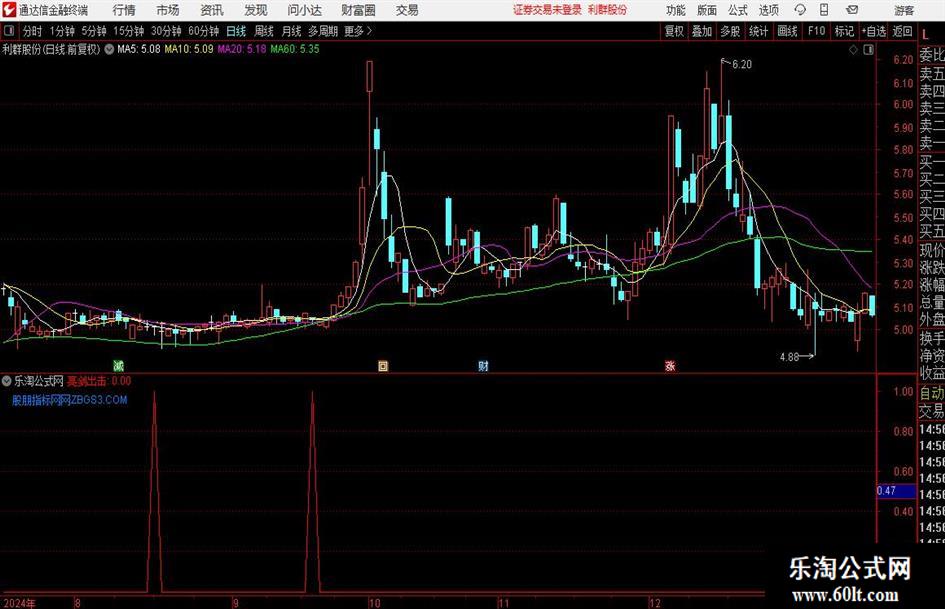Expand 更多 periods chevron
Image resolution: width=945 pixels, height=609 pixels.
coord(369,31)
